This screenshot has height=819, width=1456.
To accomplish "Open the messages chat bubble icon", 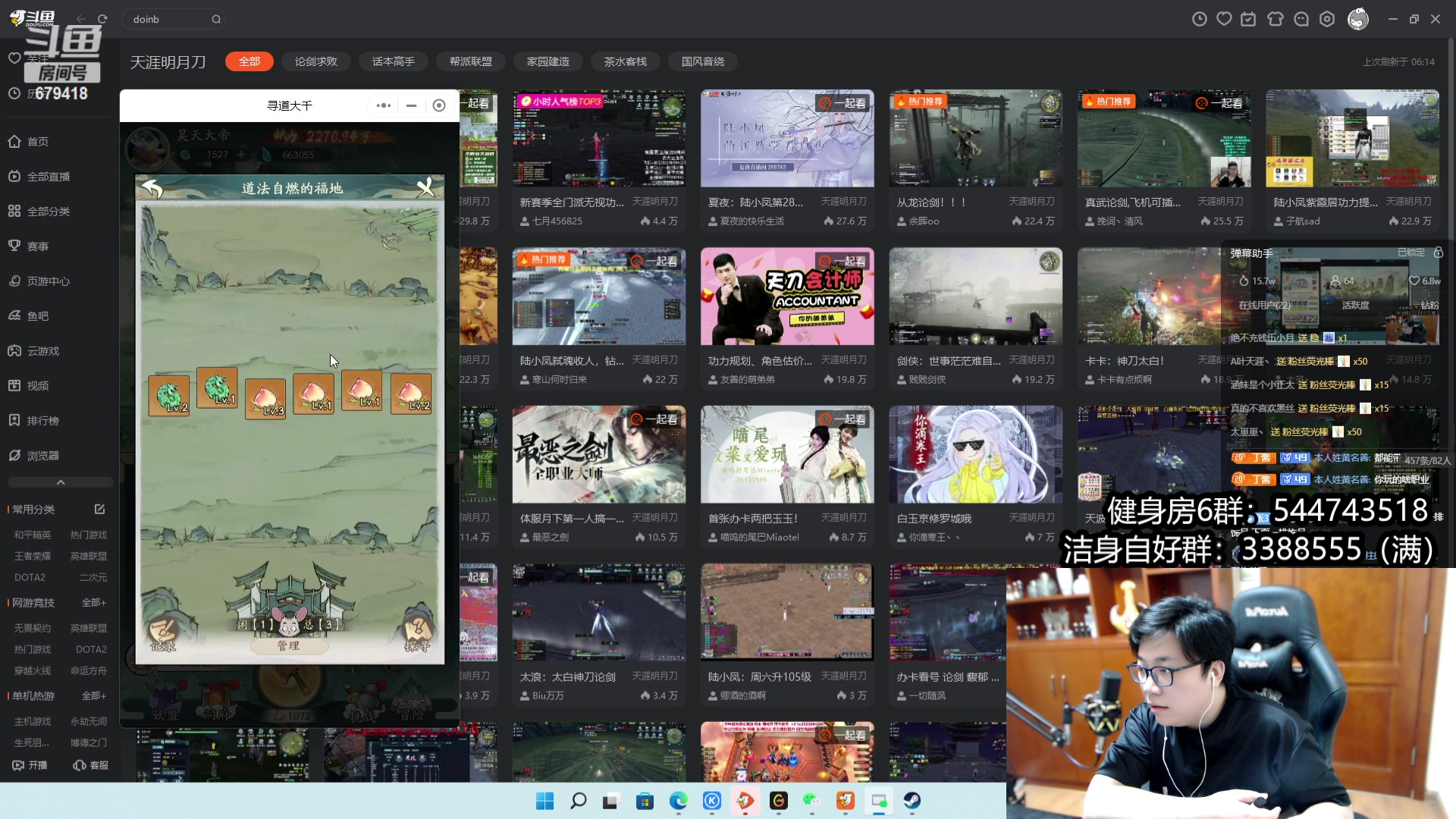I will 1301,19.
